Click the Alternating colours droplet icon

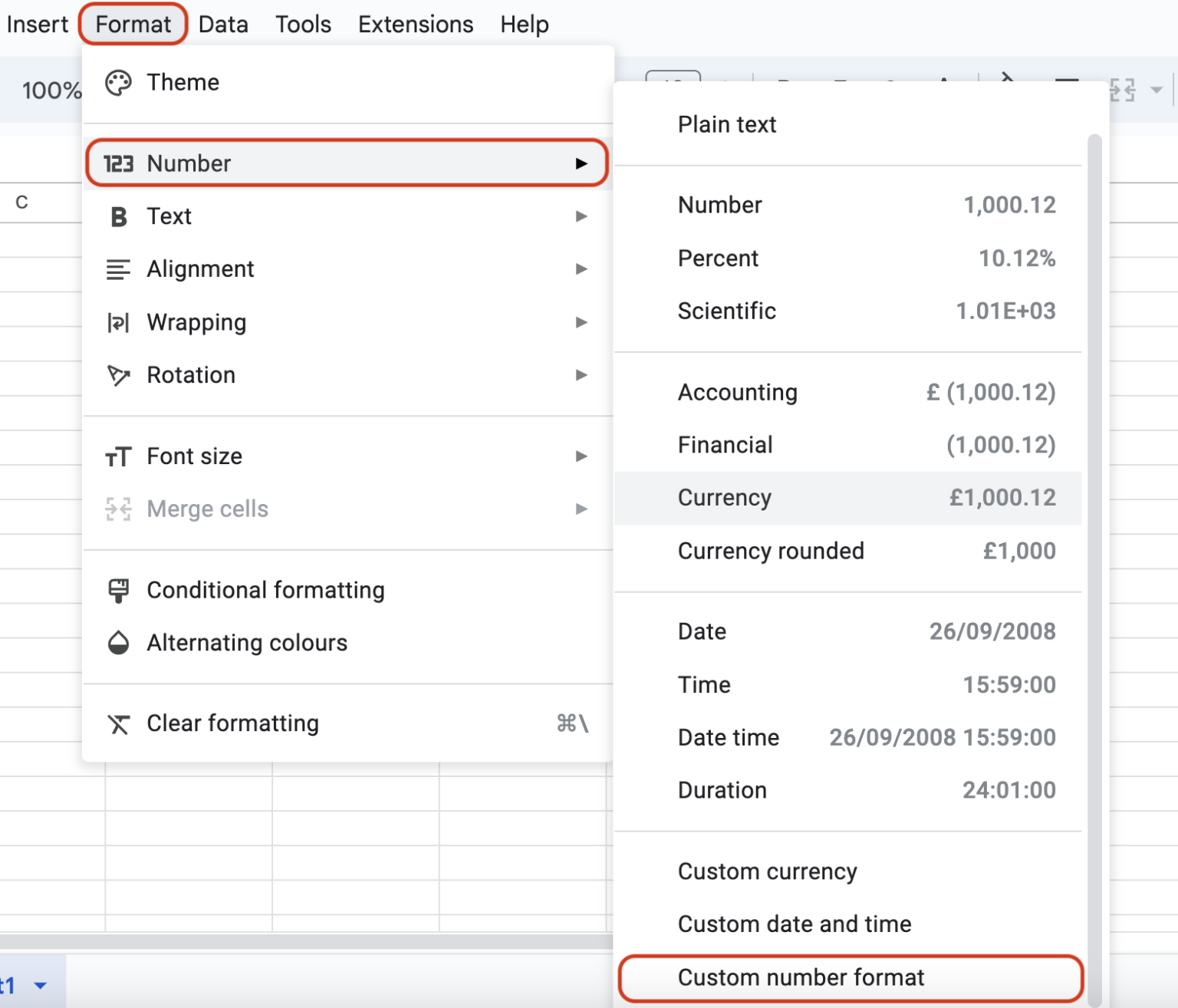click(119, 643)
